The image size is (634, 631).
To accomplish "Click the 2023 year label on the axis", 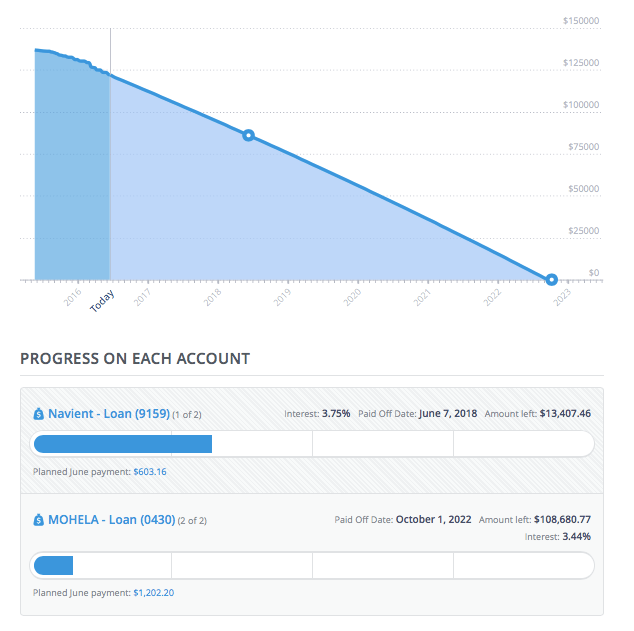I will tap(562, 297).
